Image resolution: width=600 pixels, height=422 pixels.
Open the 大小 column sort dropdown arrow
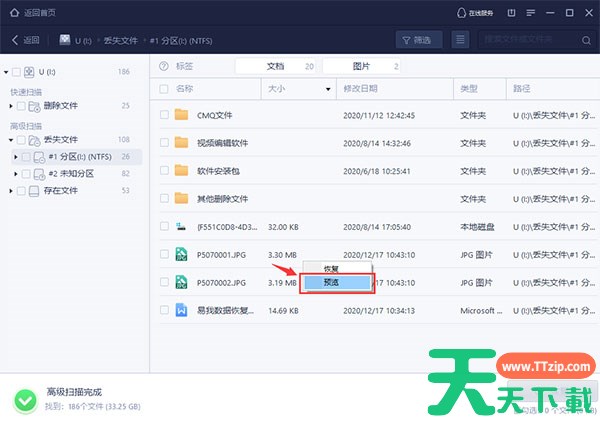pos(329,89)
